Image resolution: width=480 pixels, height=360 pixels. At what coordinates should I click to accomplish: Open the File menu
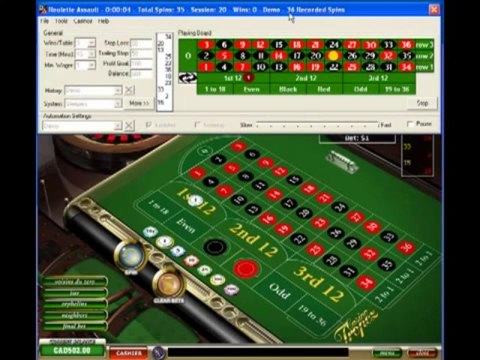[44, 21]
